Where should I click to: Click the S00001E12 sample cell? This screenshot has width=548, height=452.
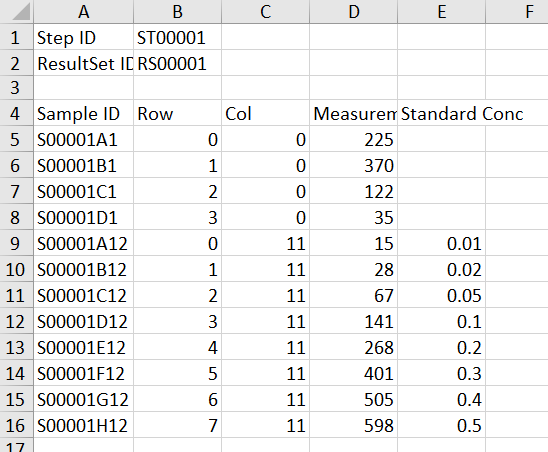pos(84,347)
